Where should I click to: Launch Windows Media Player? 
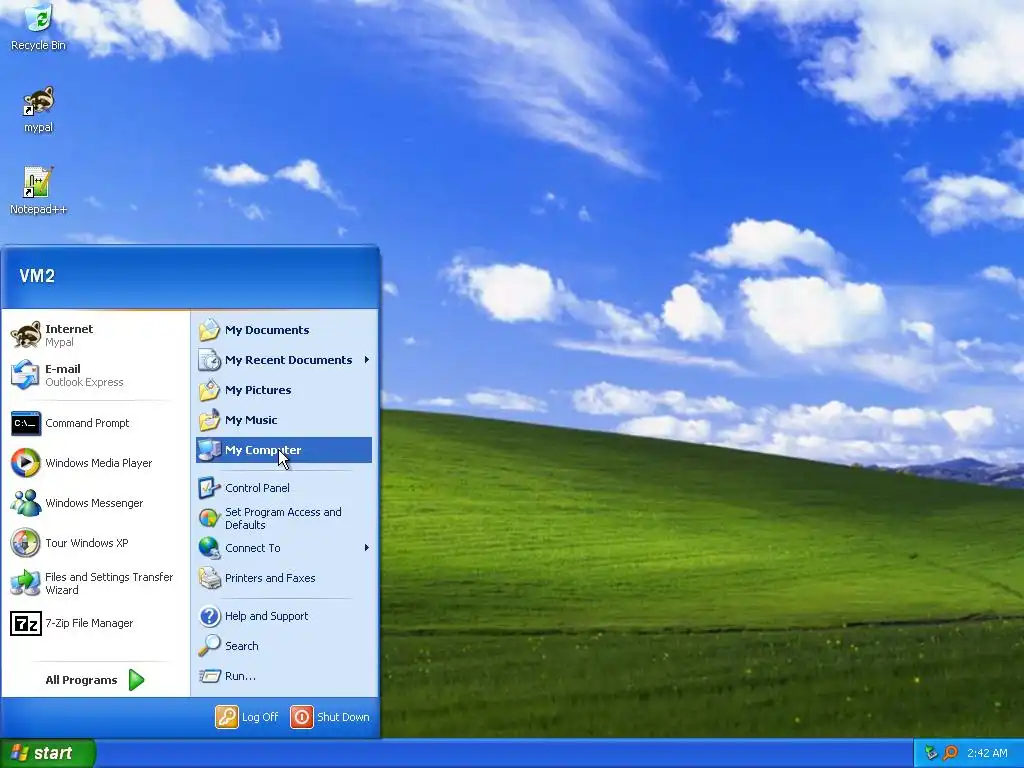tap(95, 463)
